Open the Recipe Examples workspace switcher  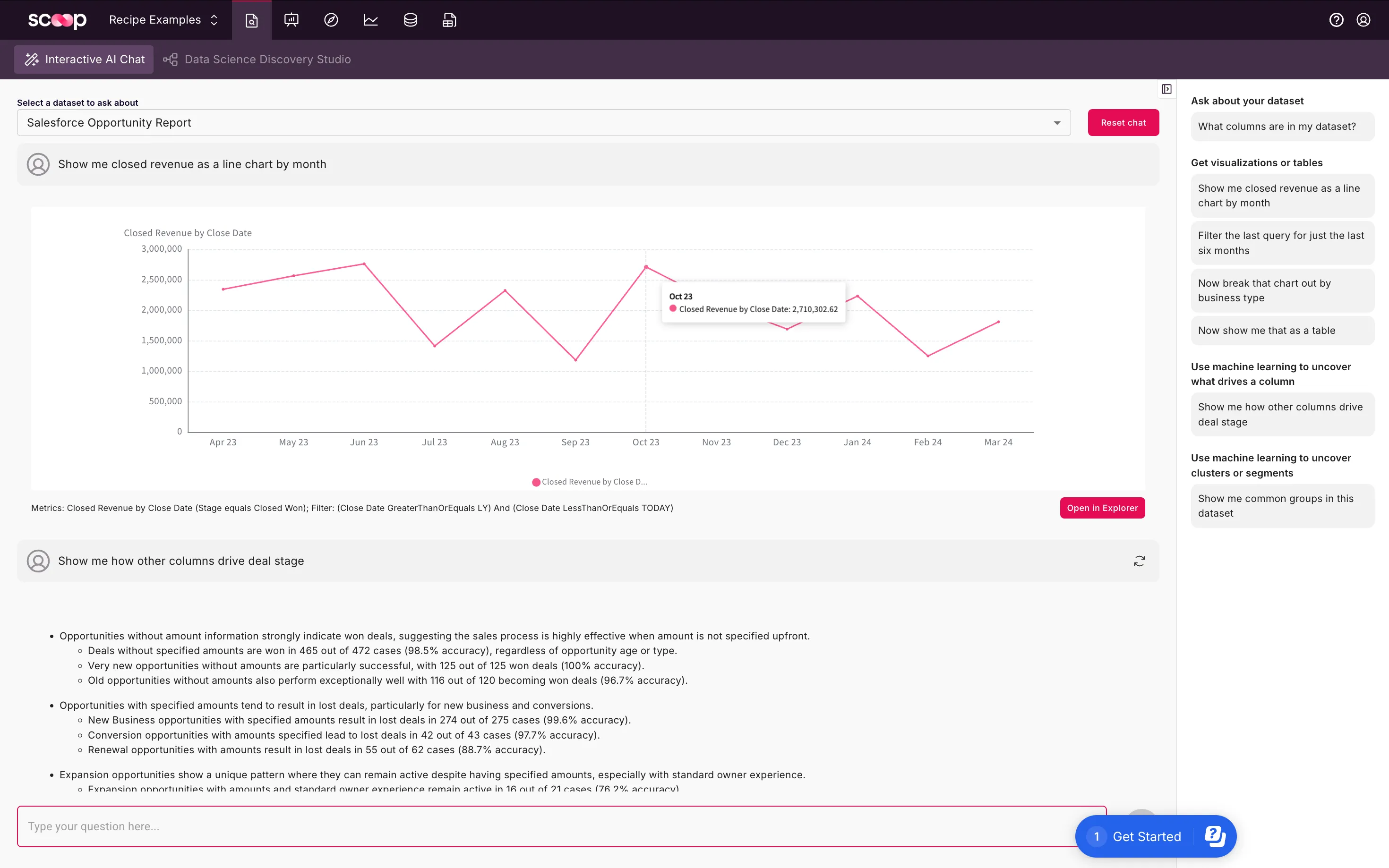tap(163, 20)
